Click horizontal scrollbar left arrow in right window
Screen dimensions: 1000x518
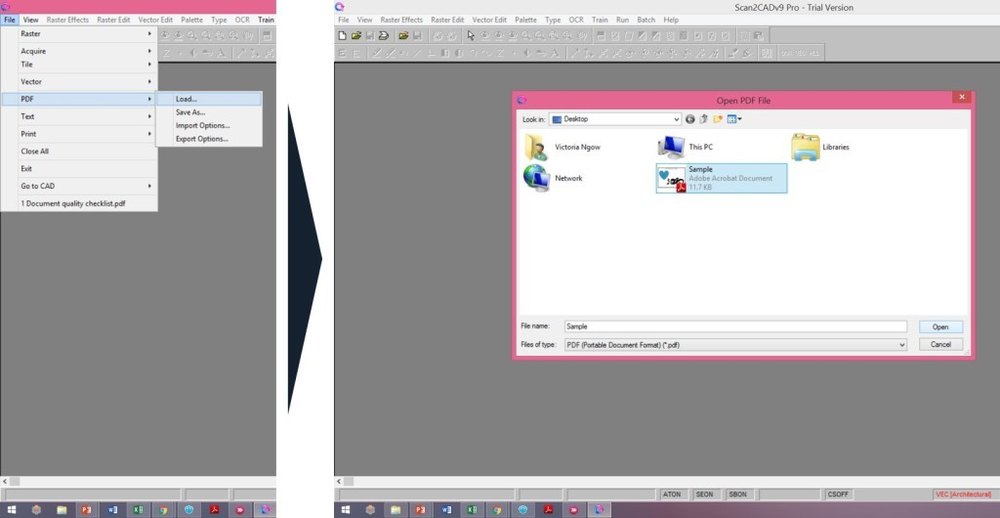339,482
